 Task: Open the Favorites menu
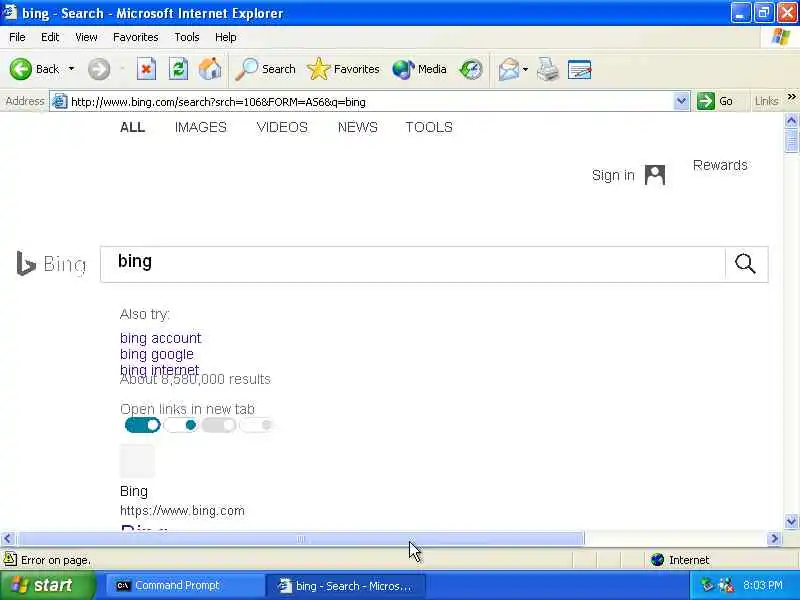coord(136,37)
